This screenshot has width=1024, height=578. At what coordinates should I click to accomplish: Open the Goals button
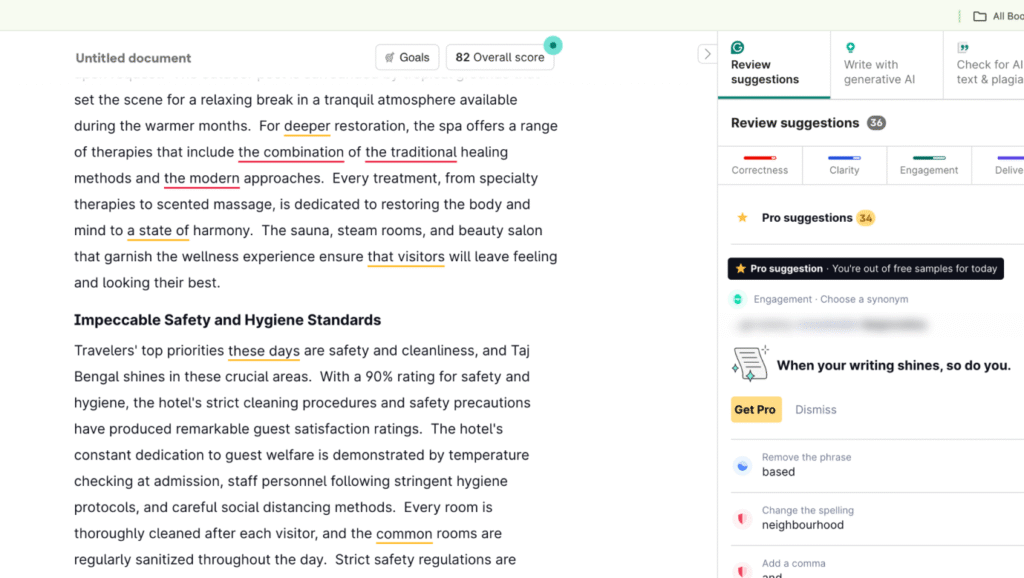pos(406,58)
